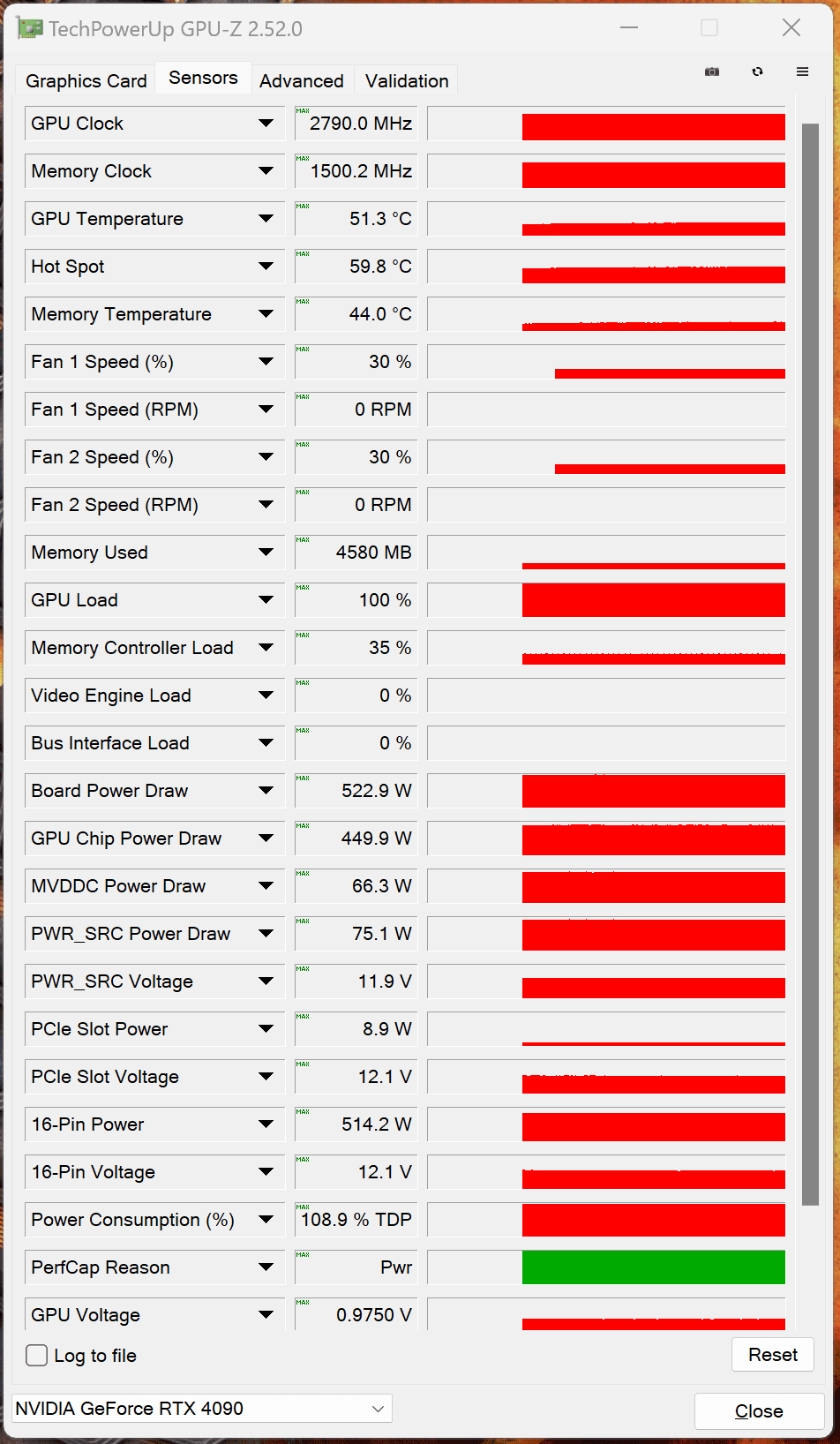Minimize the GPU-Z window
This screenshot has width=840, height=1444.
coord(629,28)
